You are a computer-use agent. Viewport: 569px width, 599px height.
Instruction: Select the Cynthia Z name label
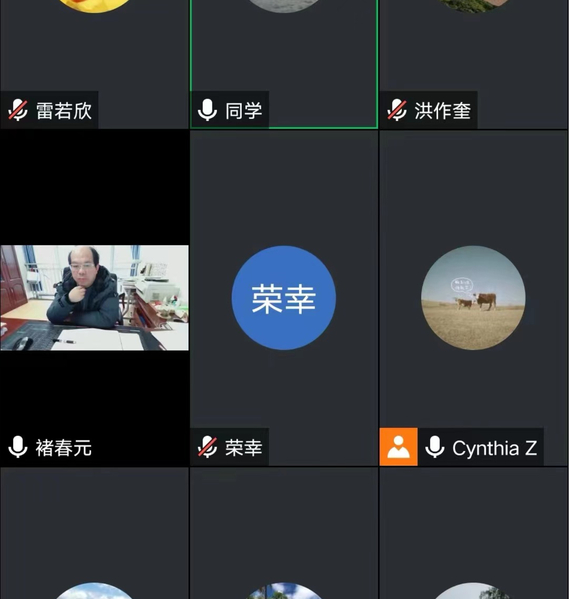(494, 448)
